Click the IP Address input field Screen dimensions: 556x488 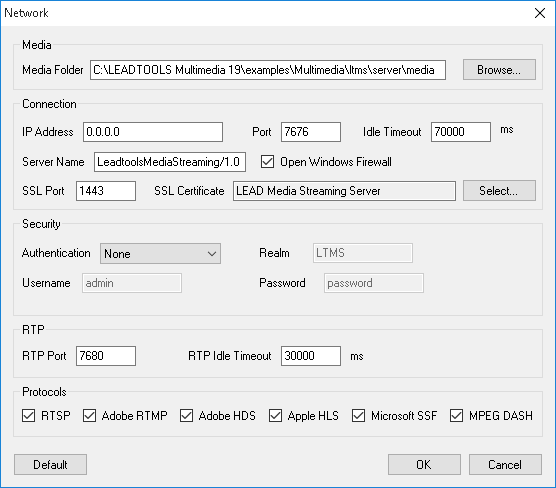click(x=153, y=132)
